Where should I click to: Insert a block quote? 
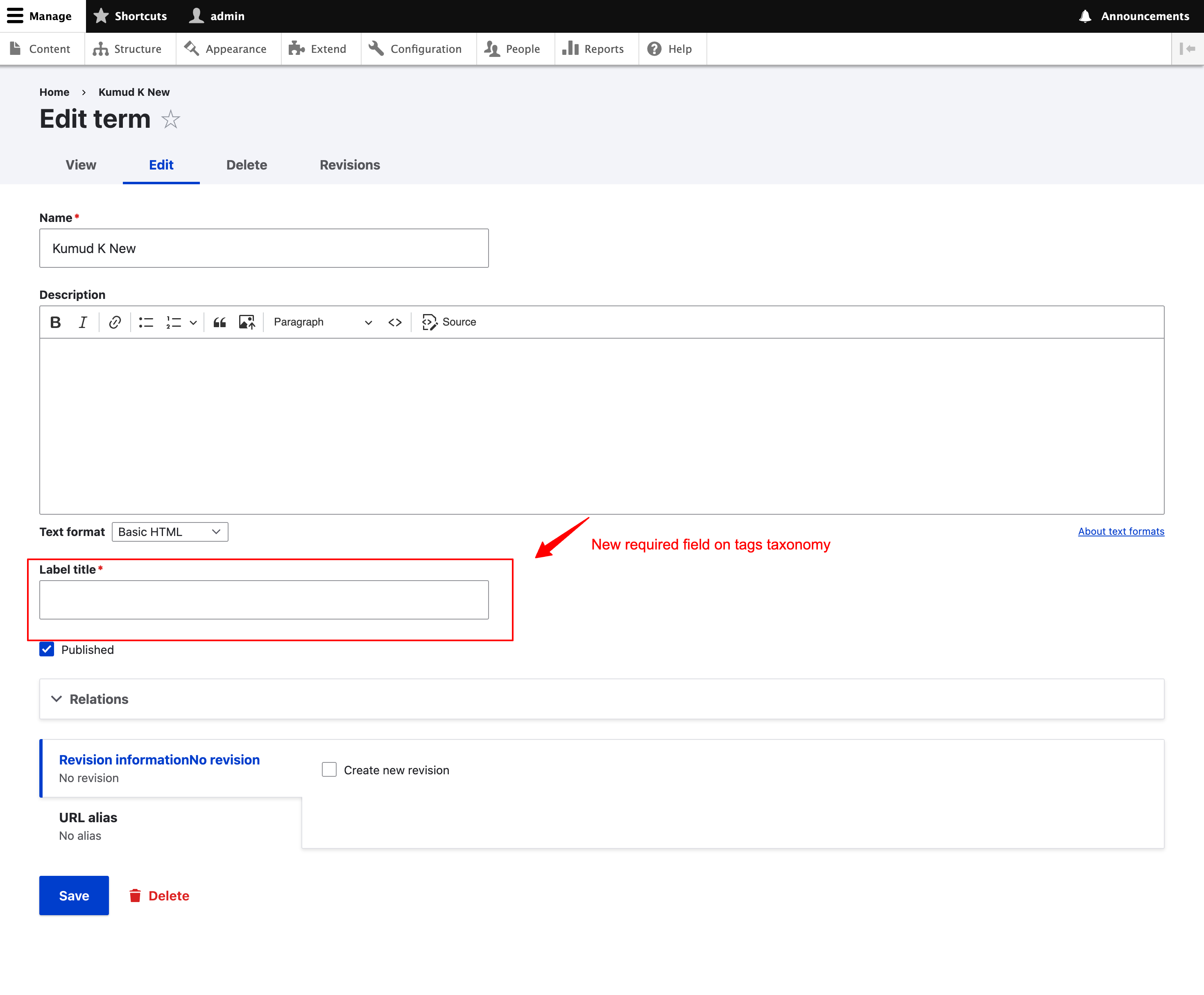point(220,322)
